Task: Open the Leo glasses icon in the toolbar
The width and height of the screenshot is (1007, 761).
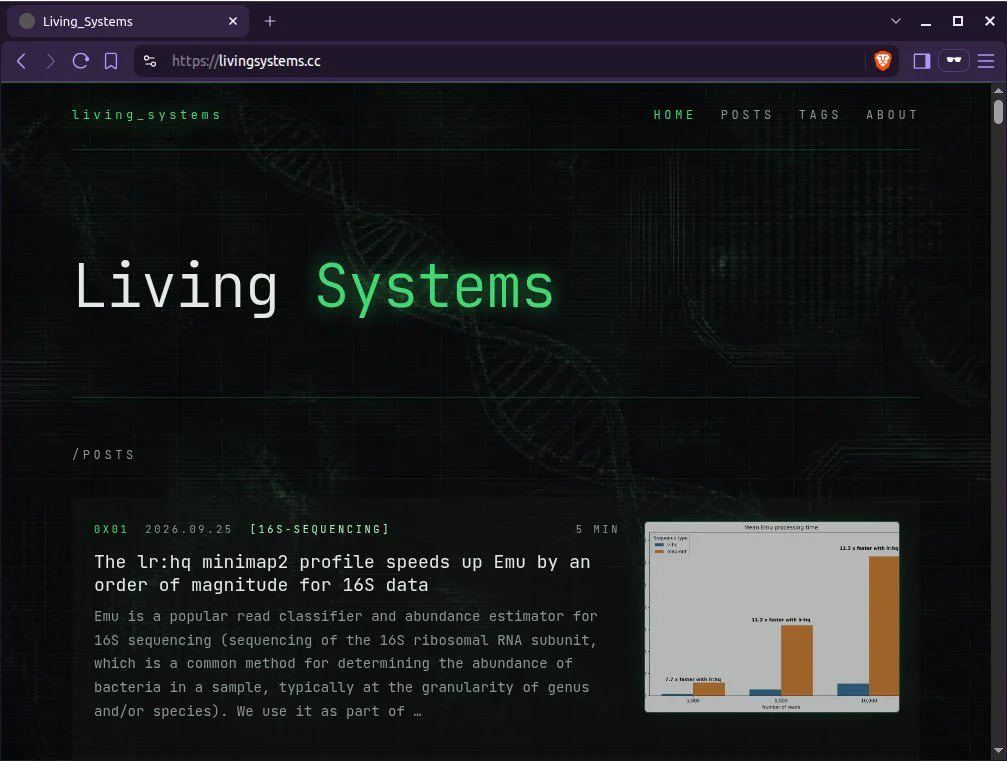Action: (x=954, y=61)
